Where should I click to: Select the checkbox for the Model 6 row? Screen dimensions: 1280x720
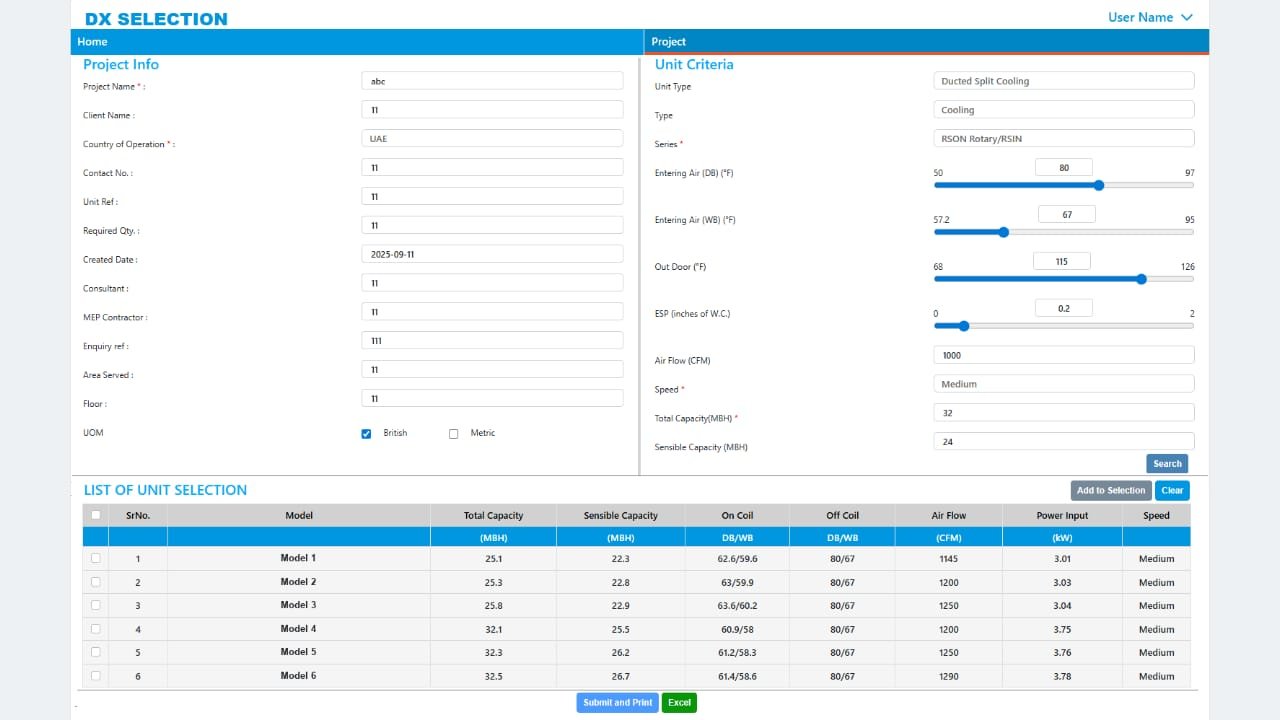(x=96, y=676)
